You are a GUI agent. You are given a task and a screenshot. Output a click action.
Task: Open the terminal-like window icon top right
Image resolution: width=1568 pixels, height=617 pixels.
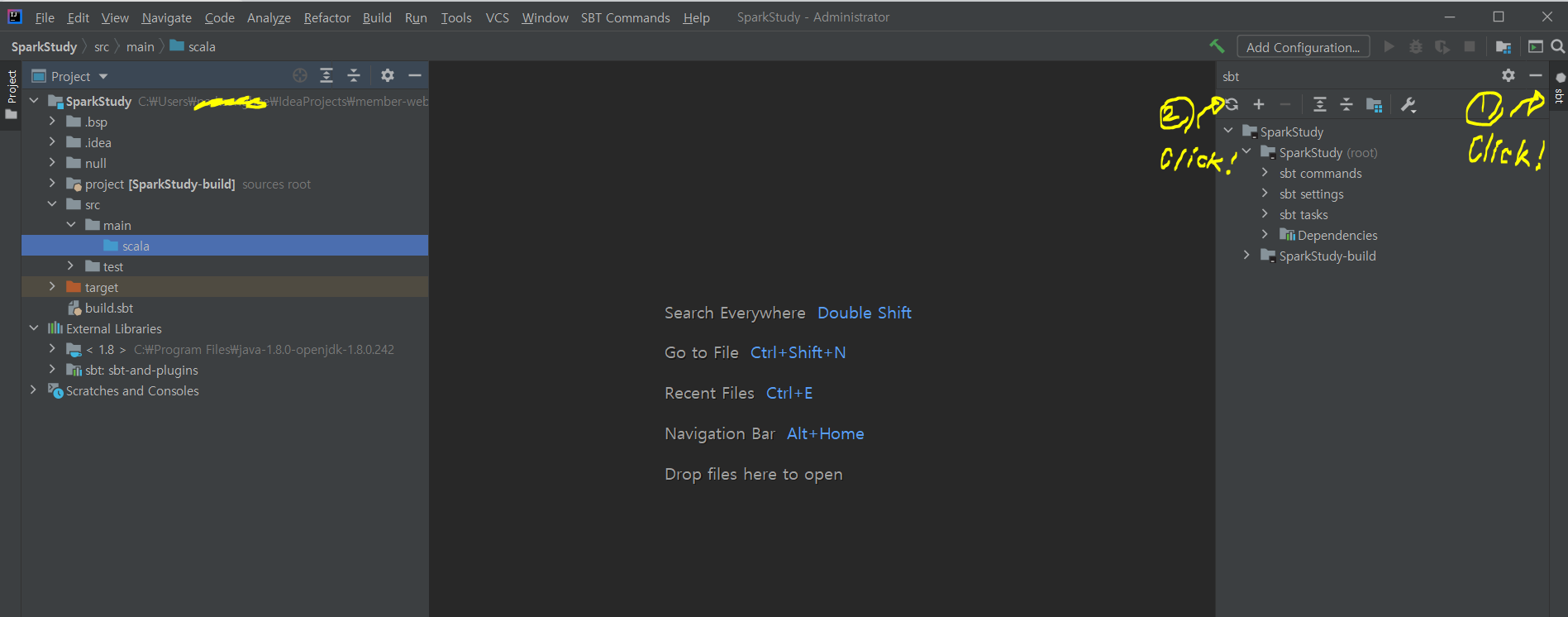coord(1536,46)
